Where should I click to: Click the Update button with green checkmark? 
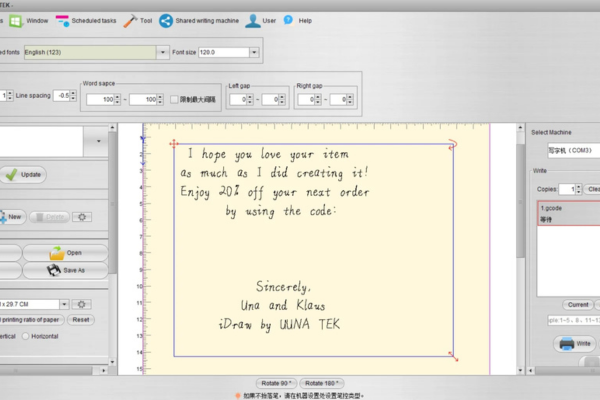pyautogui.click(x=22, y=174)
